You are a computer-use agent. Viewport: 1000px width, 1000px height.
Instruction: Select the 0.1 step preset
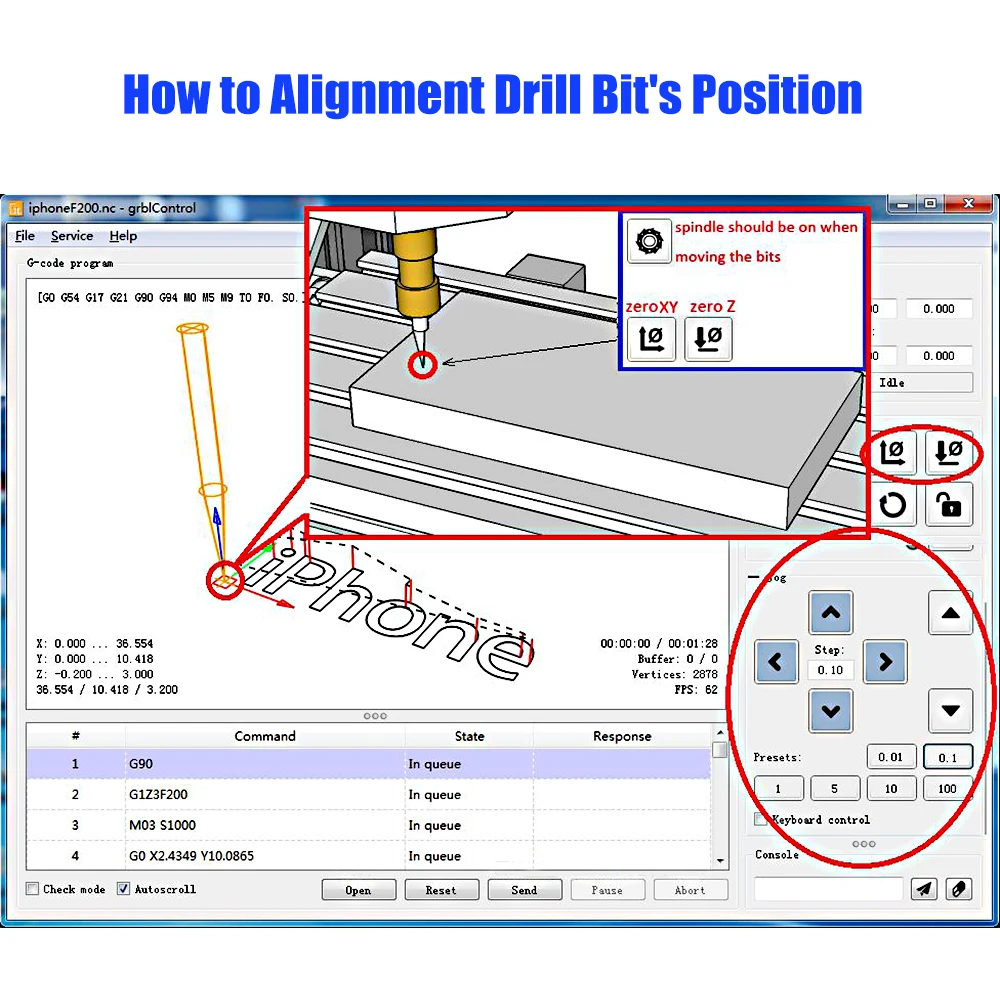coord(948,757)
